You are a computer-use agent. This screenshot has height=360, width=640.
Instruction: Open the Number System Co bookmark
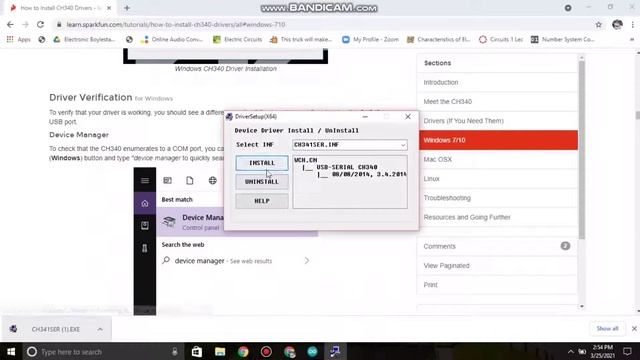click(562, 40)
